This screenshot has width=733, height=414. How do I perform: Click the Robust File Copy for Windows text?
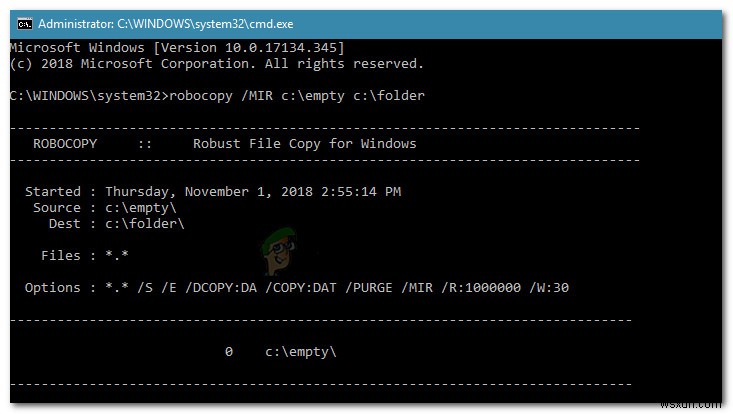click(304, 143)
